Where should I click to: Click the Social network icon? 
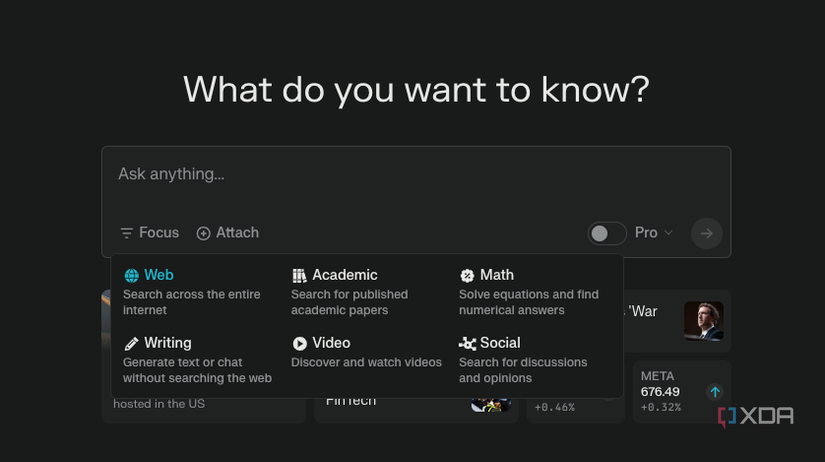467,343
